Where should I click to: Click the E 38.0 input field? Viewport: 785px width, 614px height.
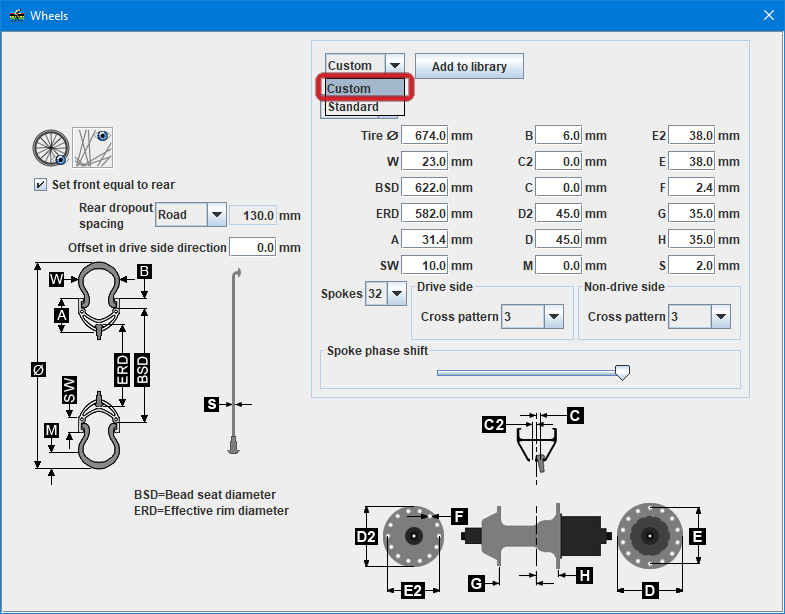[692, 162]
